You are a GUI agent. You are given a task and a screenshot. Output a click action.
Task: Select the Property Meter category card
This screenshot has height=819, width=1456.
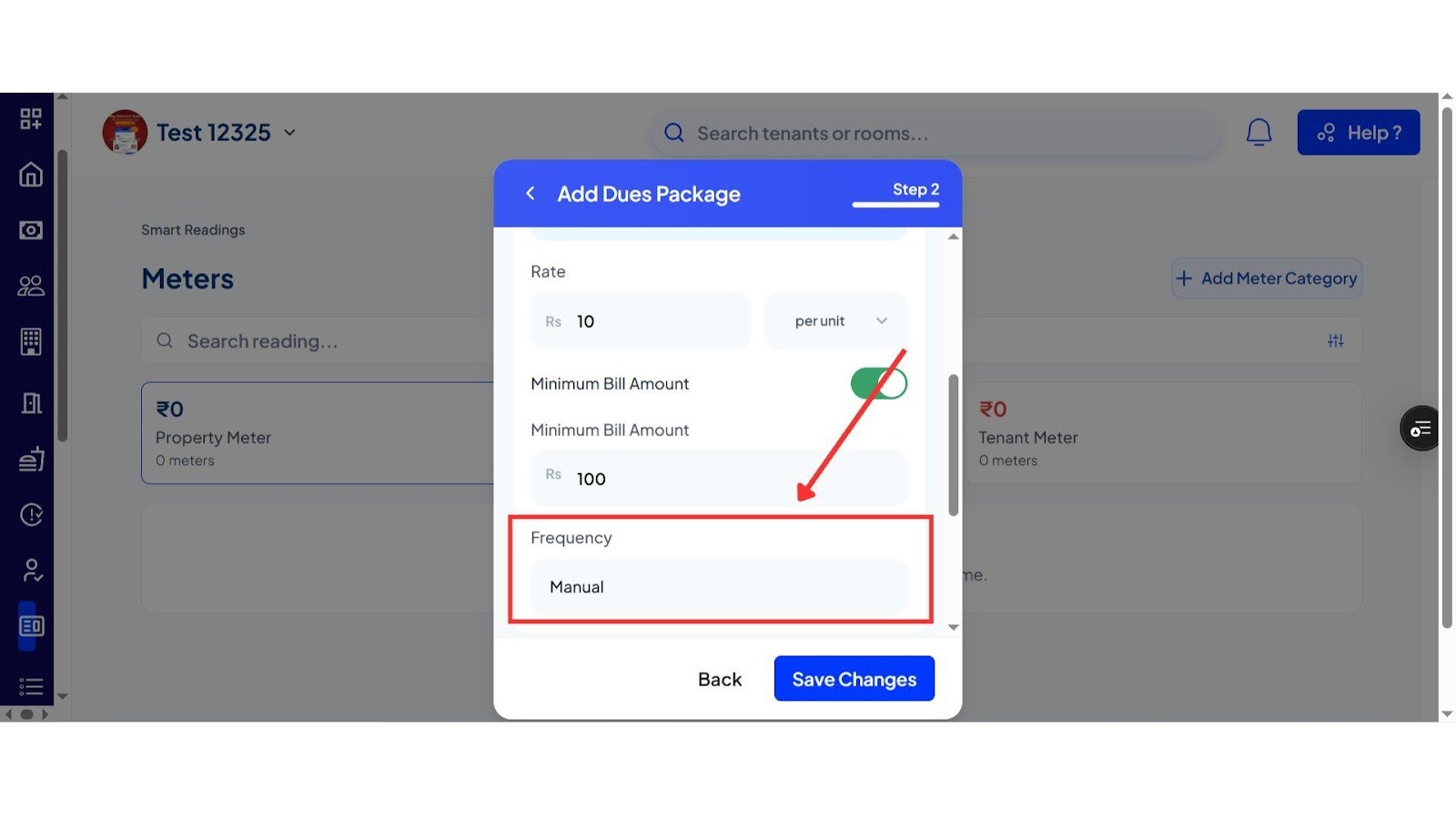pyautogui.click(x=318, y=433)
